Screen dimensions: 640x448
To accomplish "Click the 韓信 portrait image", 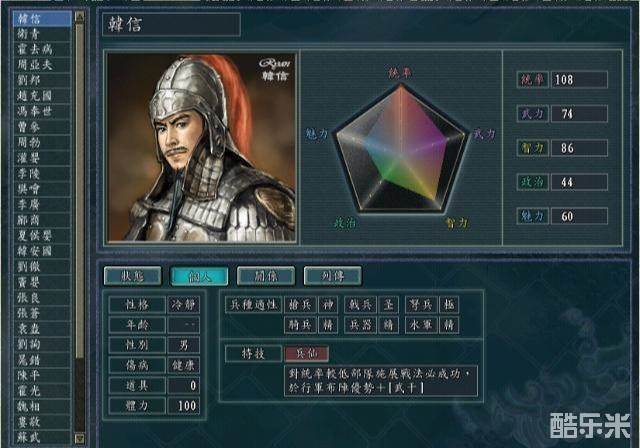I will point(201,148).
